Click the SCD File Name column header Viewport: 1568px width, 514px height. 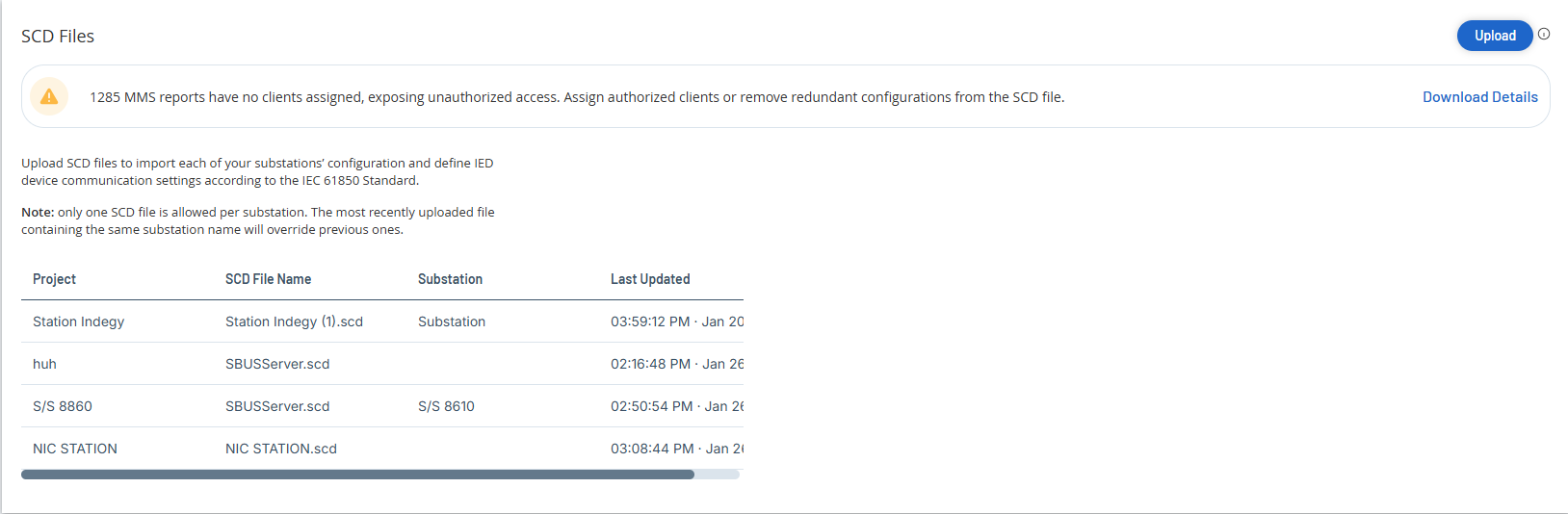(x=268, y=279)
